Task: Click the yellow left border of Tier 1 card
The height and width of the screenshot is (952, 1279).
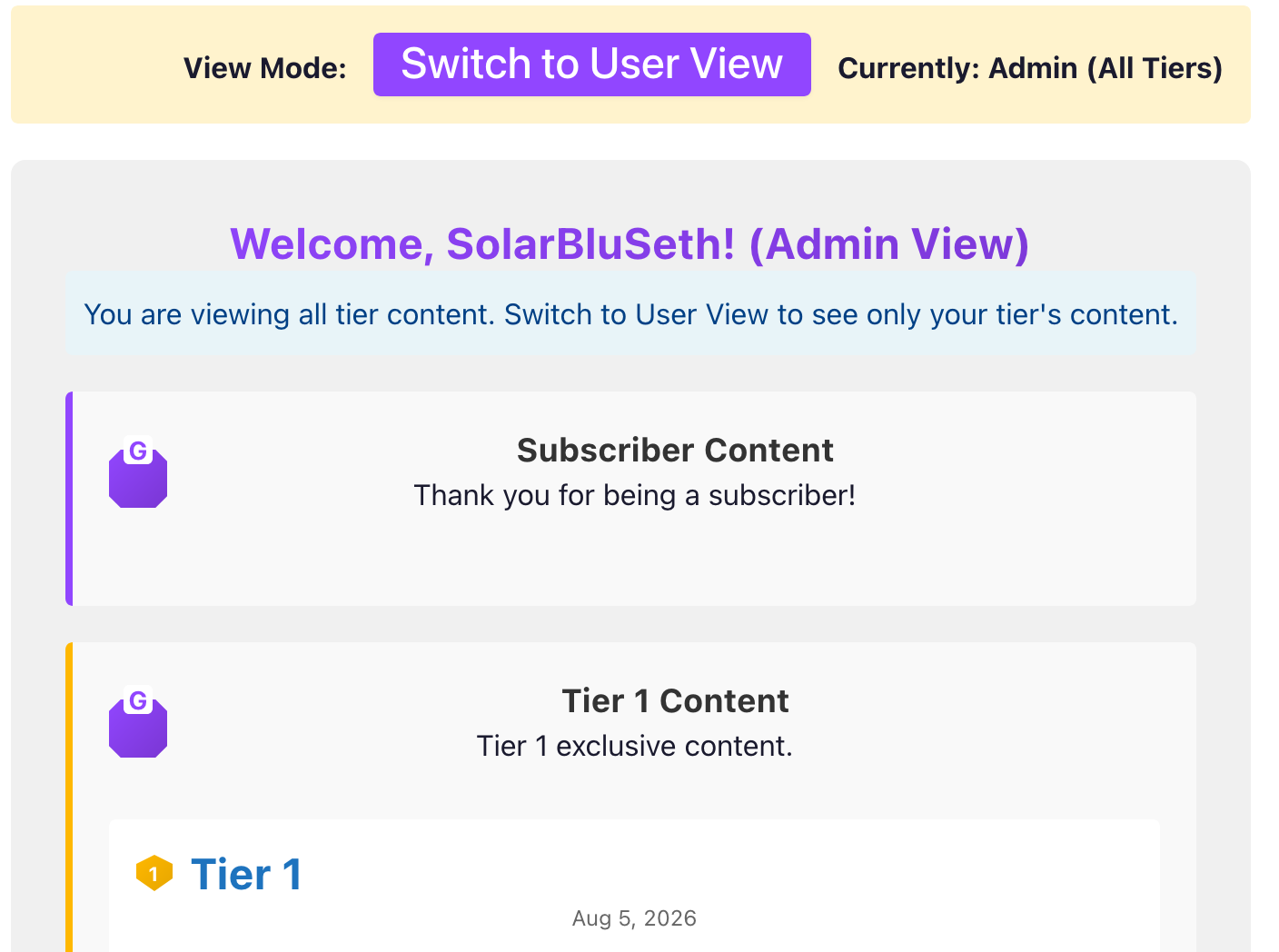Action: point(69,797)
